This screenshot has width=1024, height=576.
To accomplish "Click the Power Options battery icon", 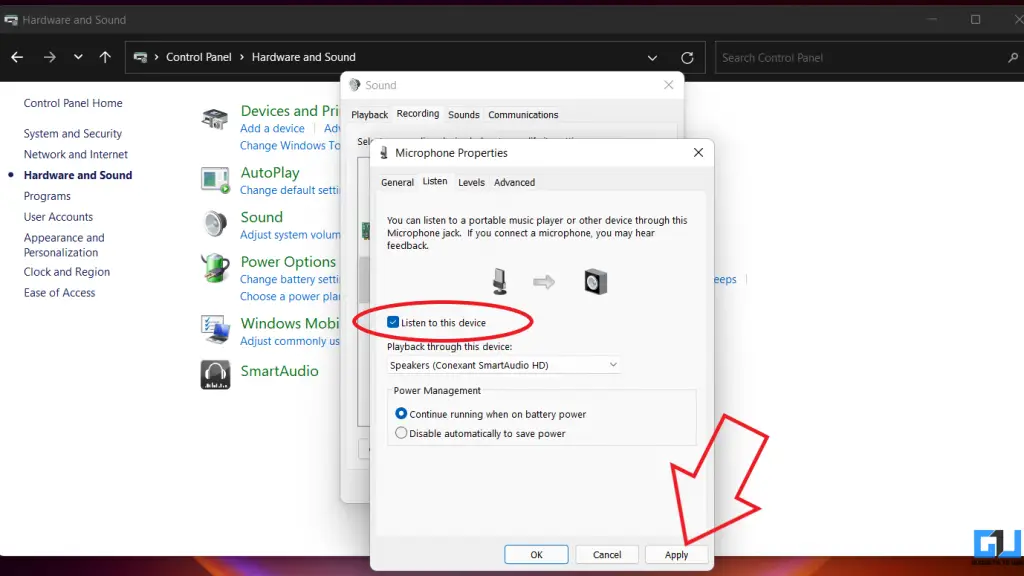I will click(214, 269).
